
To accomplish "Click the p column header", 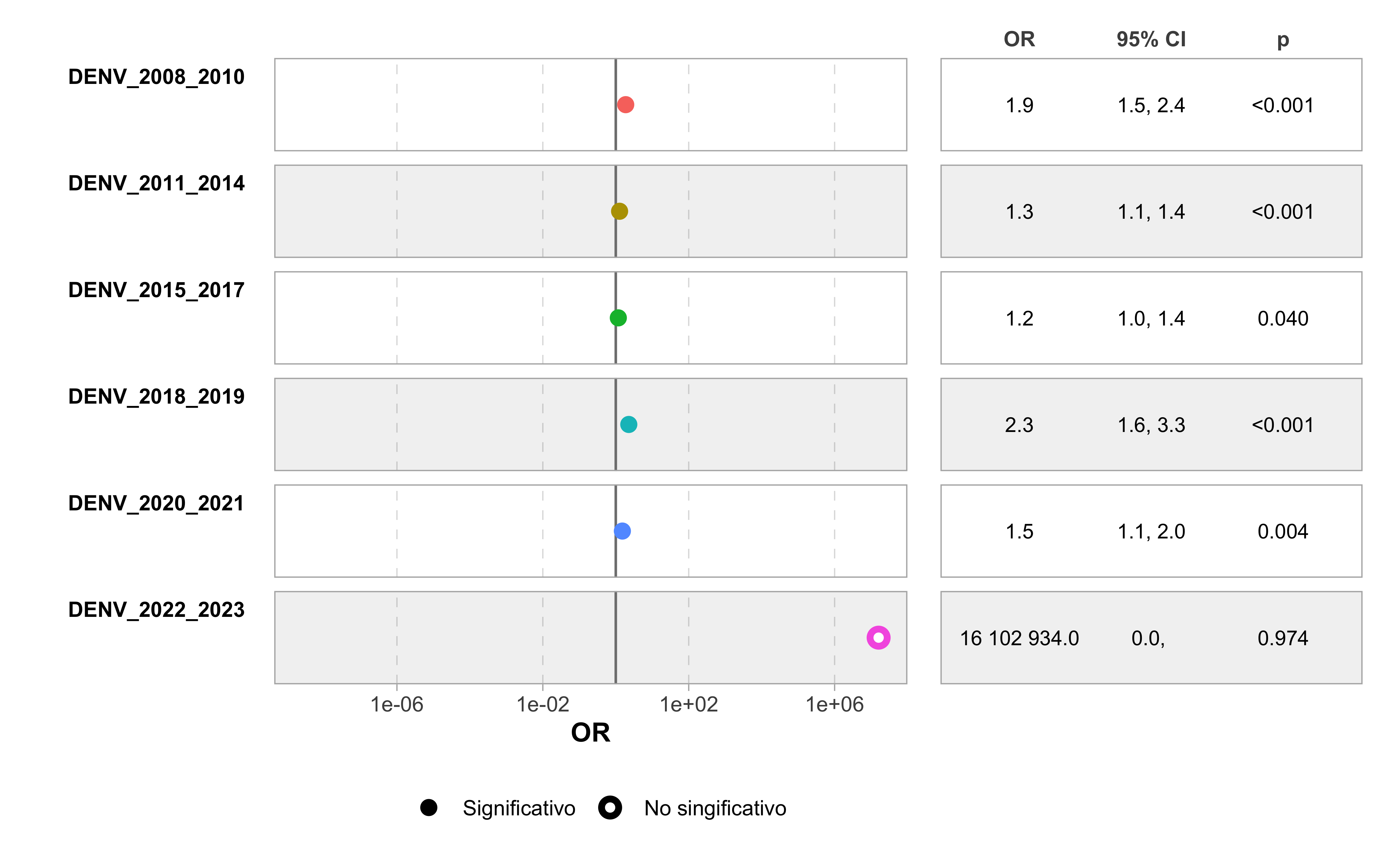I will click(1283, 41).
